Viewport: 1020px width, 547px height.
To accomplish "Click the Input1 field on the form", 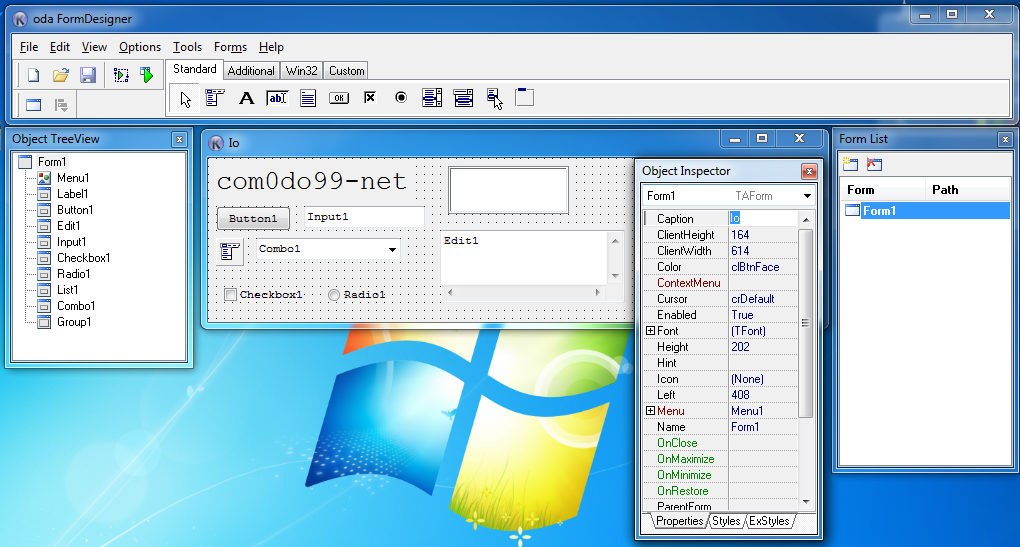I will 364,217.
